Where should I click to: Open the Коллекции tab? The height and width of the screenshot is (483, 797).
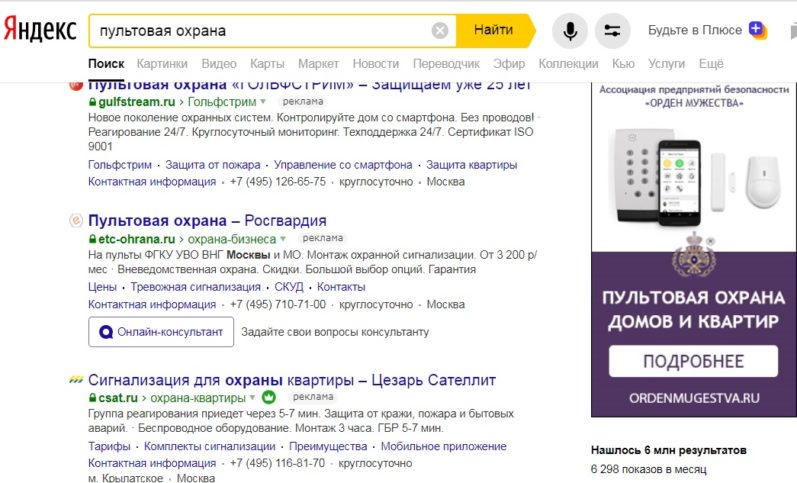(568, 64)
